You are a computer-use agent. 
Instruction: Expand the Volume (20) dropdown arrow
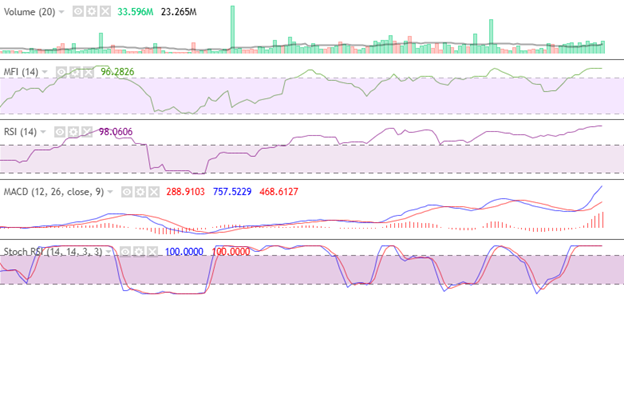pos(62,12)
